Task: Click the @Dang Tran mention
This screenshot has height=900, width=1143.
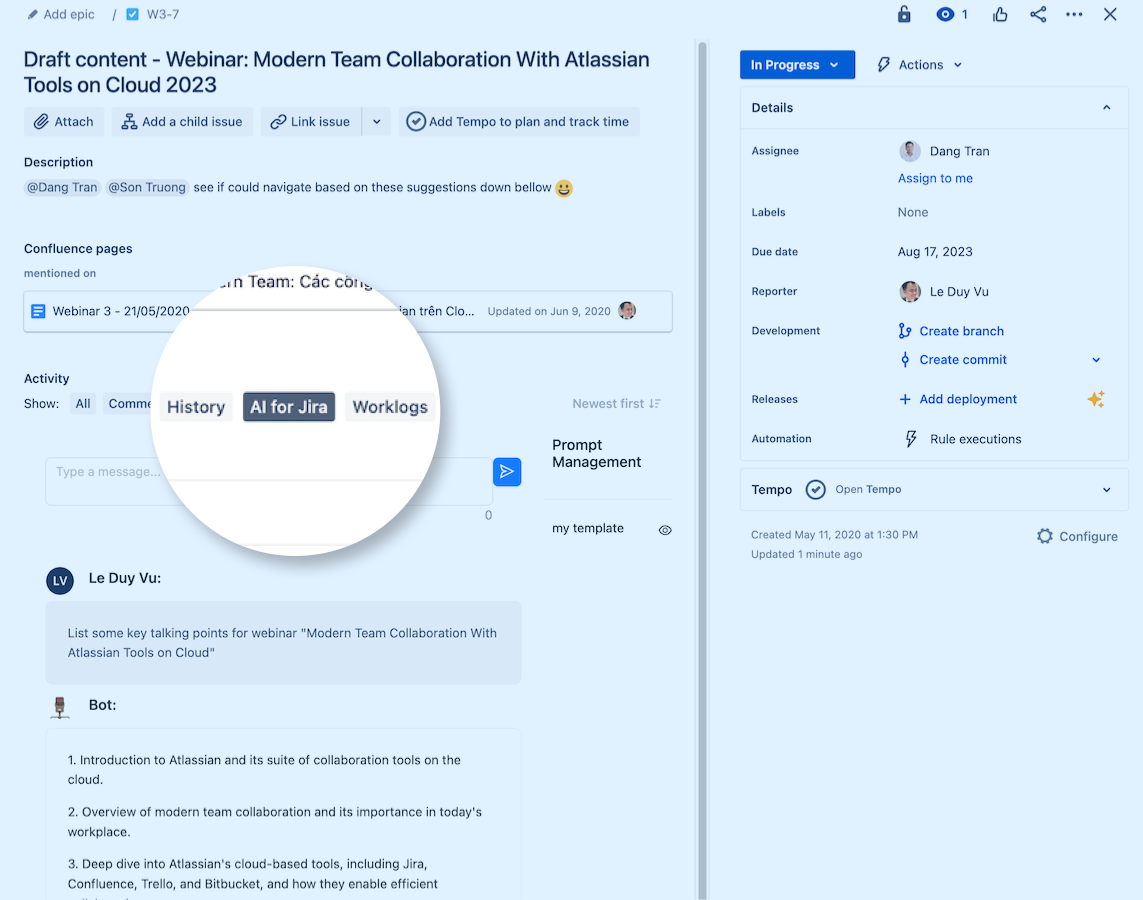Action: pyautogui.click(x=62, y=187)
